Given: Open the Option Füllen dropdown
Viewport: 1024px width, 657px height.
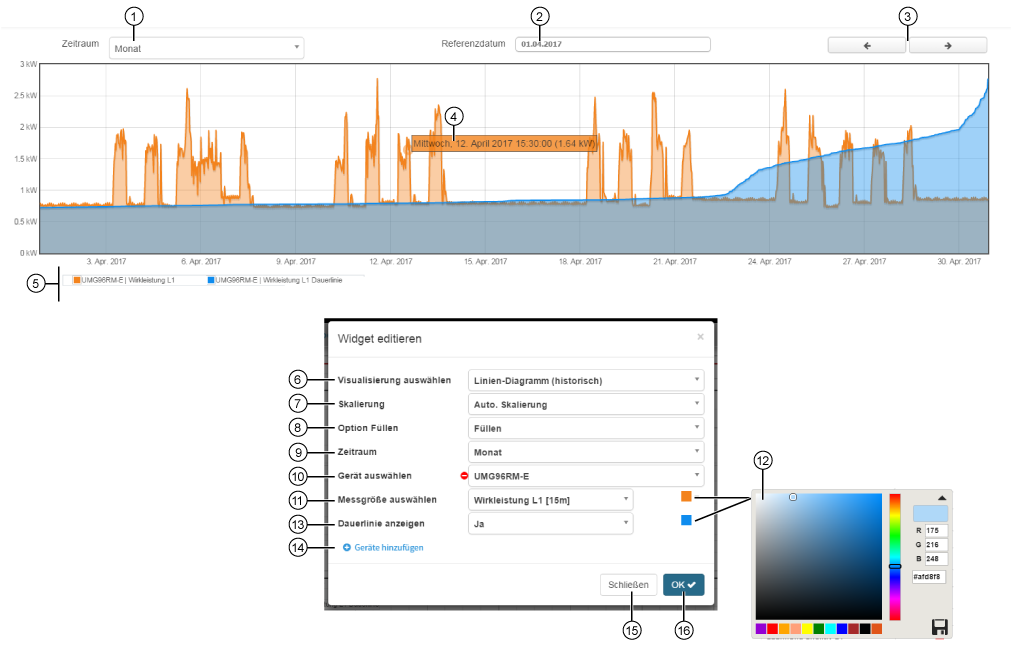Looking at the screenshot, I should [585, 428].
